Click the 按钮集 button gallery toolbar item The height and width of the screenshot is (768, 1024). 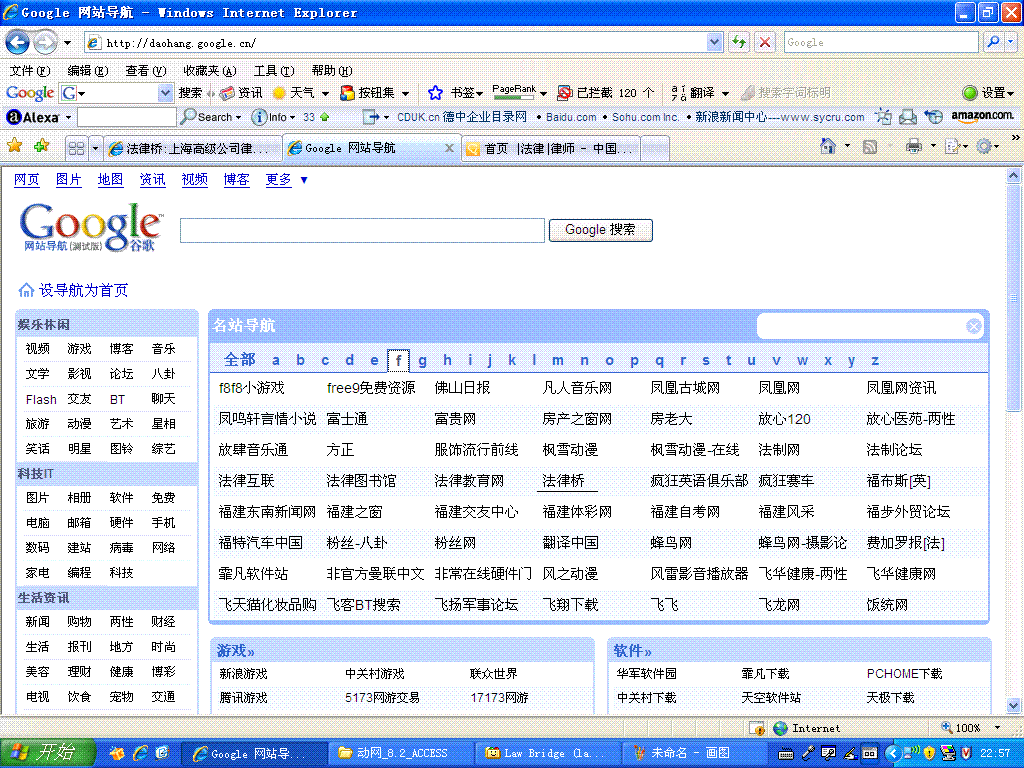pyautogui.click(x=369, y=93)
